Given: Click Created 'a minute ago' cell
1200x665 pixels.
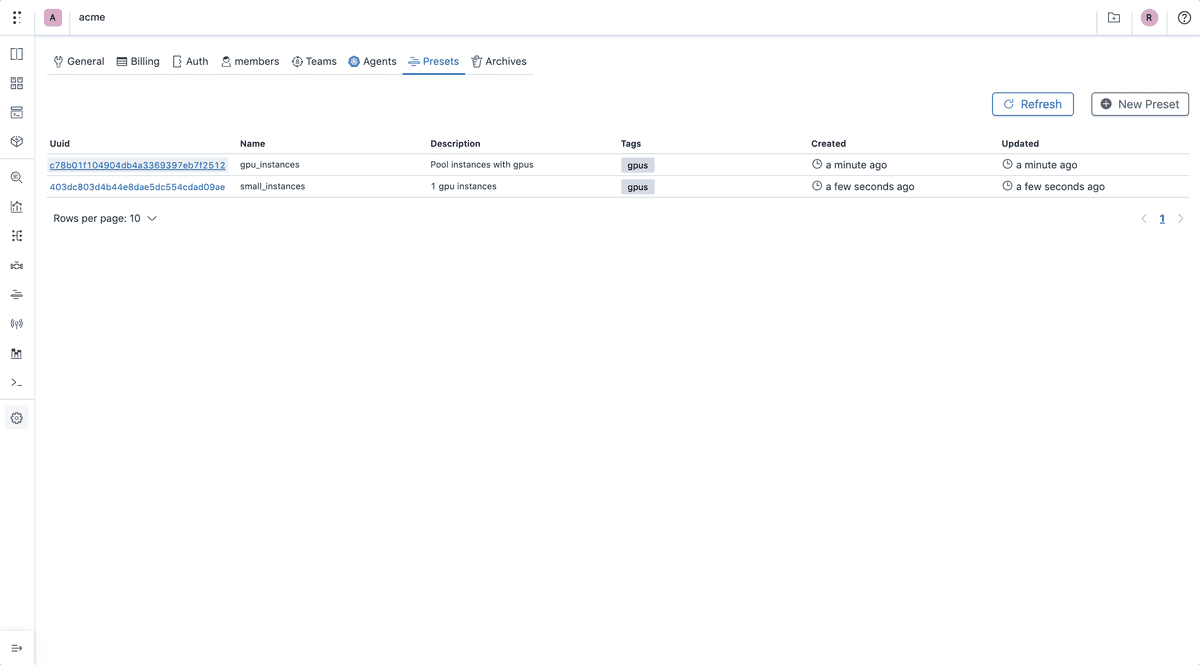Looking at the screenshot, I should click(x=849, y=165).
